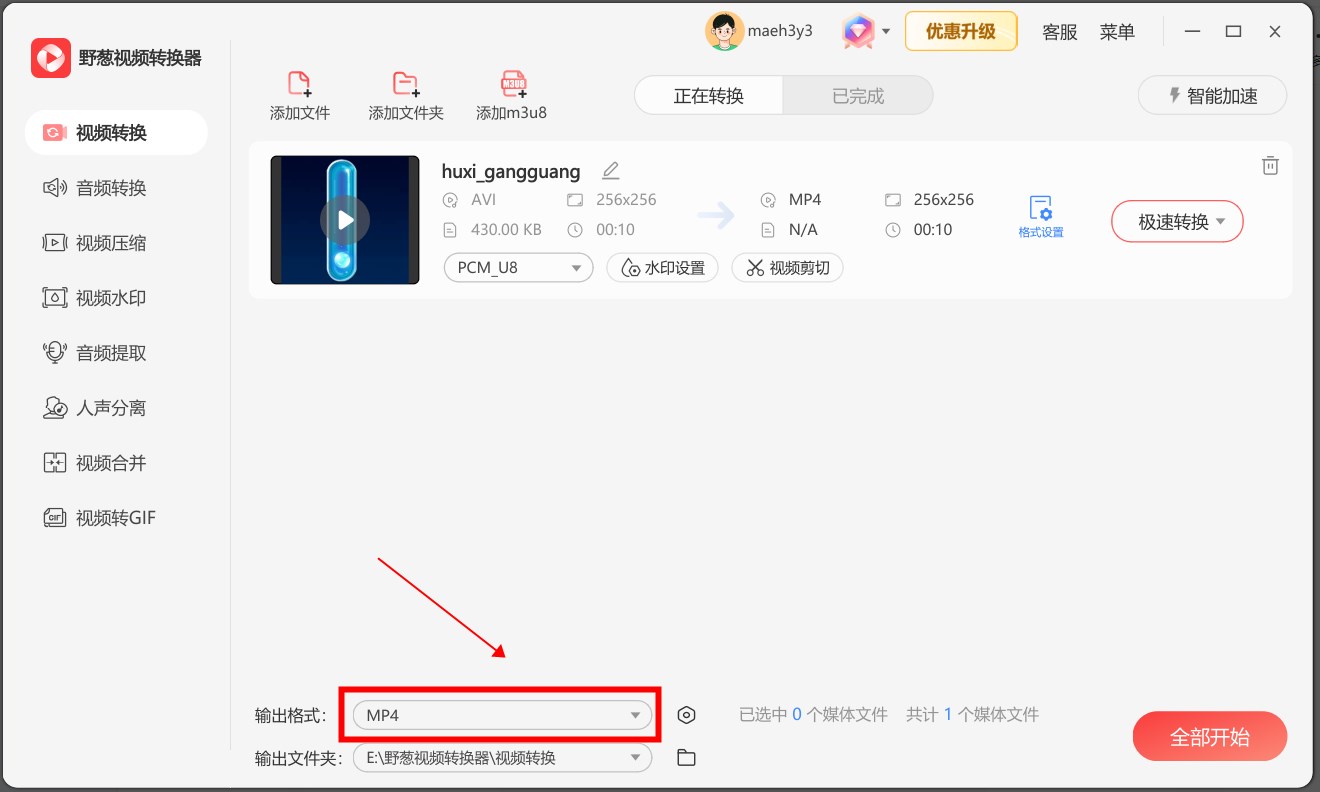This screenshot has height=792, width=1320.
Task: Expand the VIP diamond dropdown arrow
Action: pos(886,32)
